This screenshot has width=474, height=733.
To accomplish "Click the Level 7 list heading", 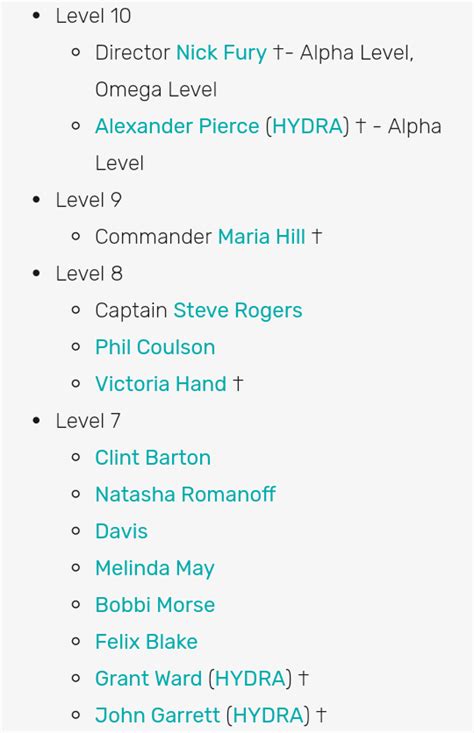I will coord(88,421).
